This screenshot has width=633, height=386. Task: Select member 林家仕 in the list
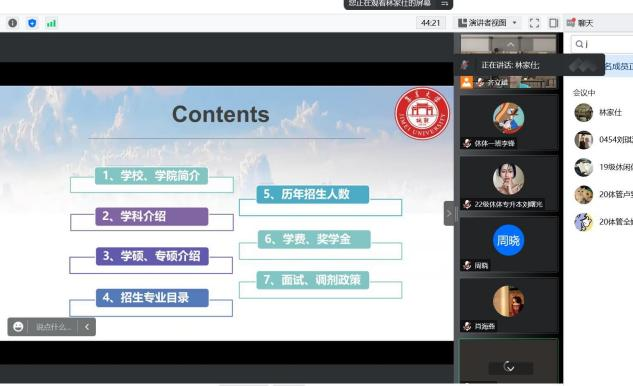tap(603, 112)
